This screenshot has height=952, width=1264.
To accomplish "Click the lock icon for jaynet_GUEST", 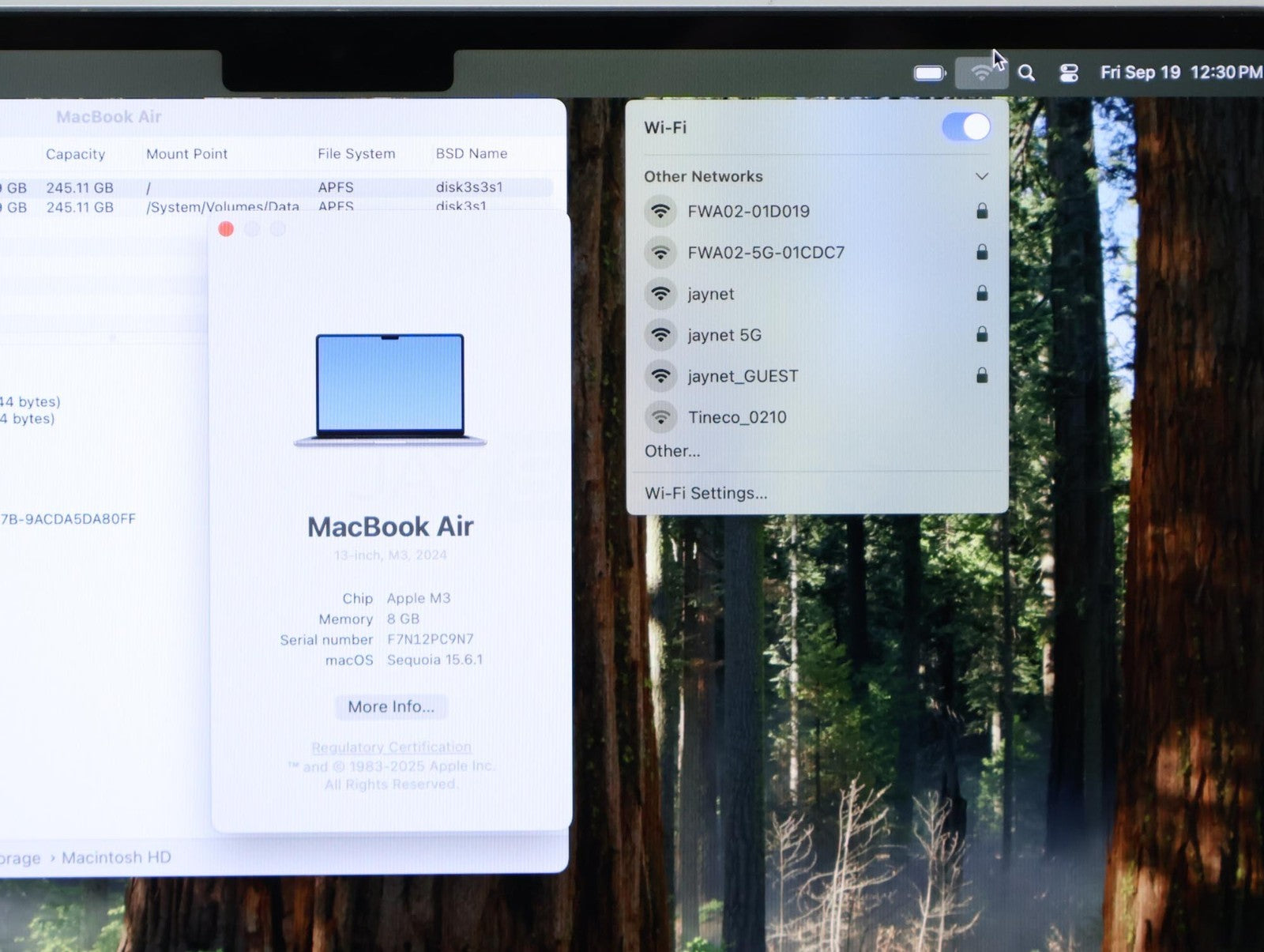I will 981,375.
